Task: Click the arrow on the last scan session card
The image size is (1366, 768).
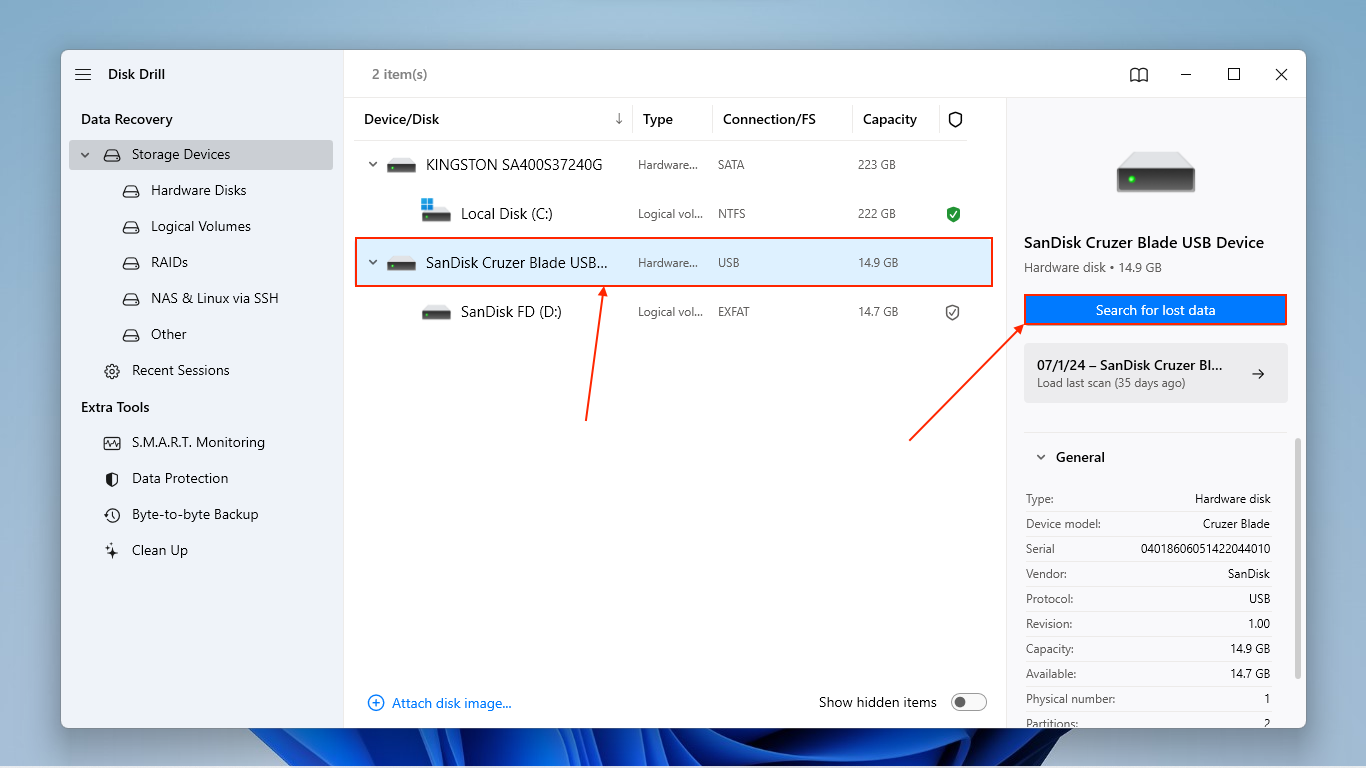Action: pyautogui.click(x=1259, y=374)
